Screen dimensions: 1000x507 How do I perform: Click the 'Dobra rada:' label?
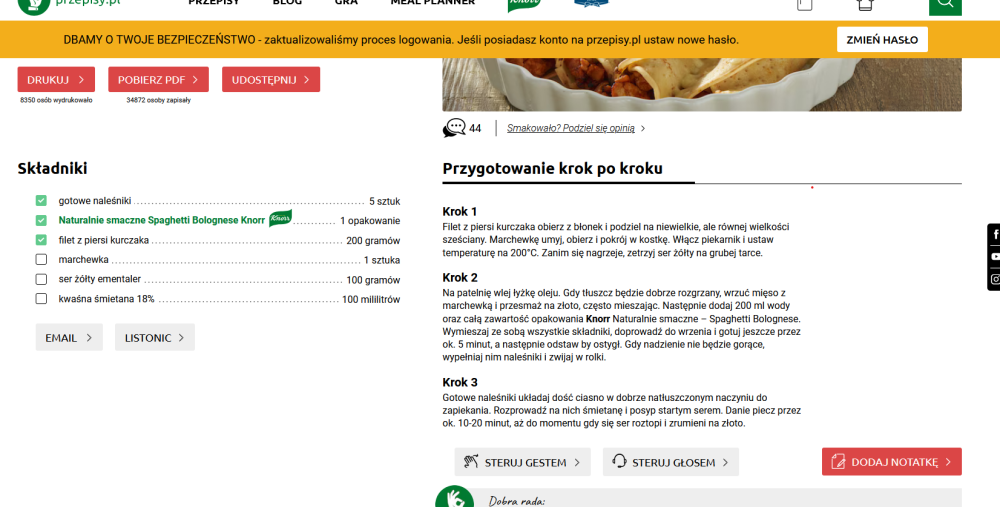(x=517, y=501)
